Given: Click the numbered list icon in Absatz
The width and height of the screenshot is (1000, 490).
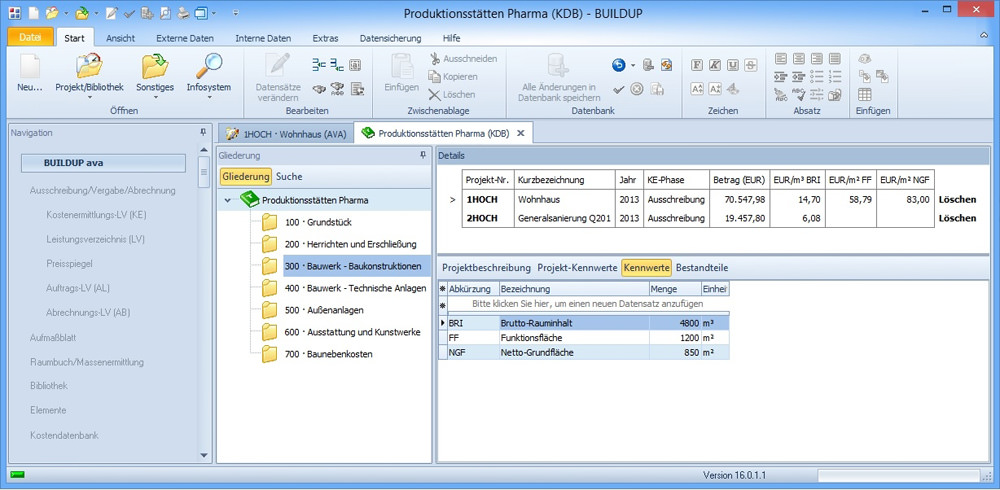Looking at the screenshot, I should tap(835, 77).
